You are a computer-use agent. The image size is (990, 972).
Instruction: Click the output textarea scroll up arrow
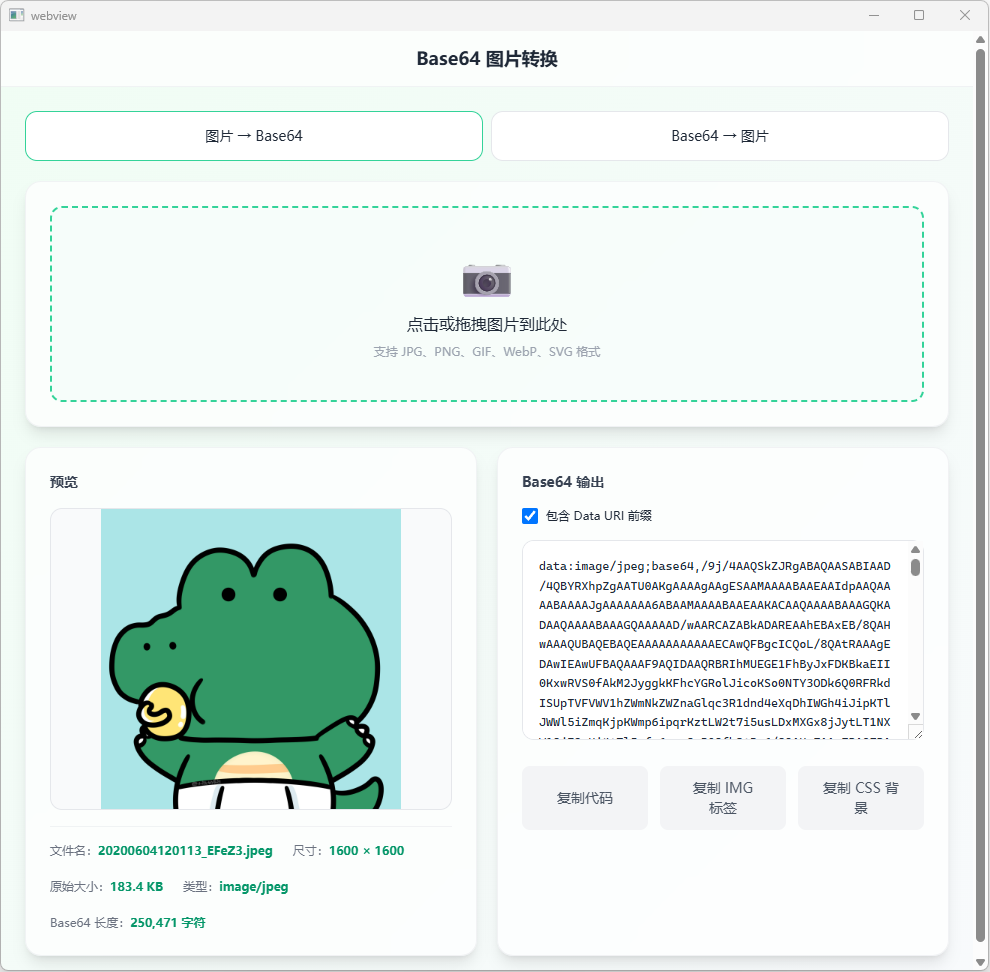click(x=915, y=549)
